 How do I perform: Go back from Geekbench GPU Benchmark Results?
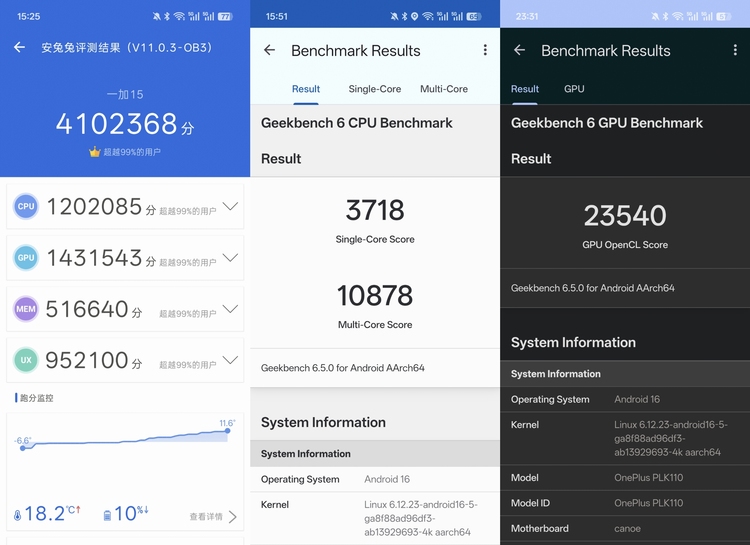point(519,50)
